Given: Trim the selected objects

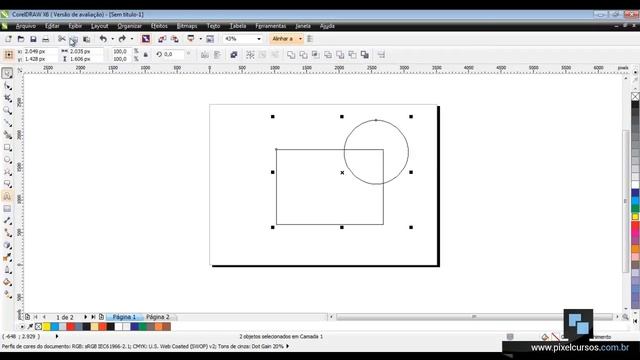Looking at the screenshot, I should 303,55.
